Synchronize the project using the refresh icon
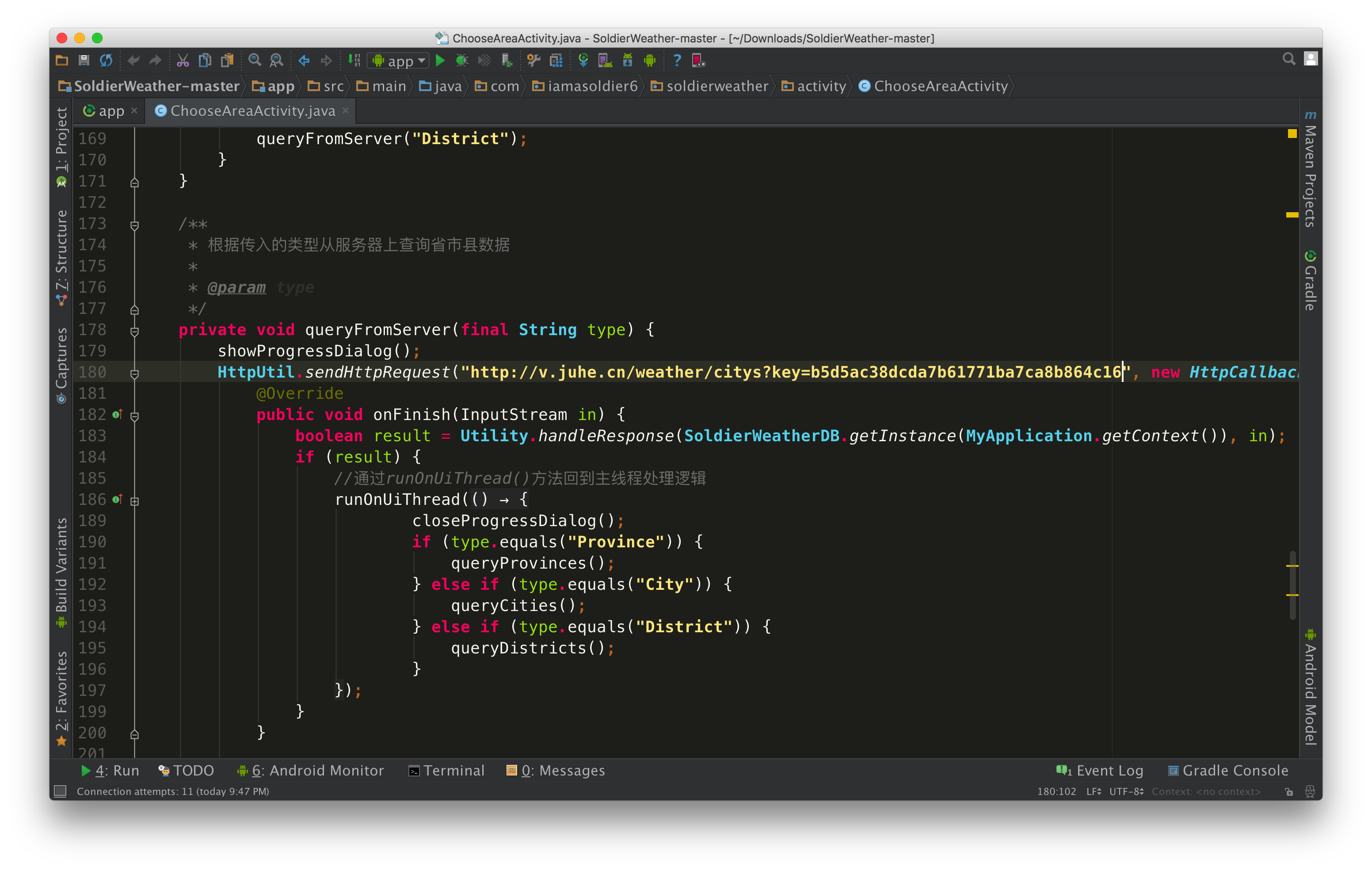Screen dimensions: 1372x871 point(106,61)
